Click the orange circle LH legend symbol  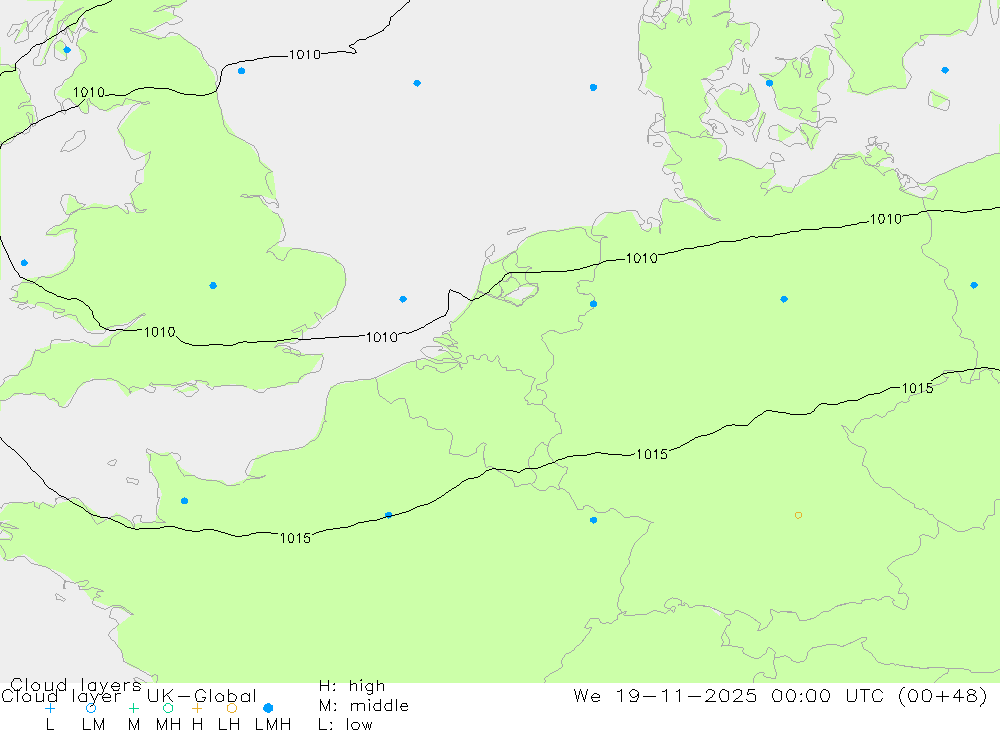[232, 708]
